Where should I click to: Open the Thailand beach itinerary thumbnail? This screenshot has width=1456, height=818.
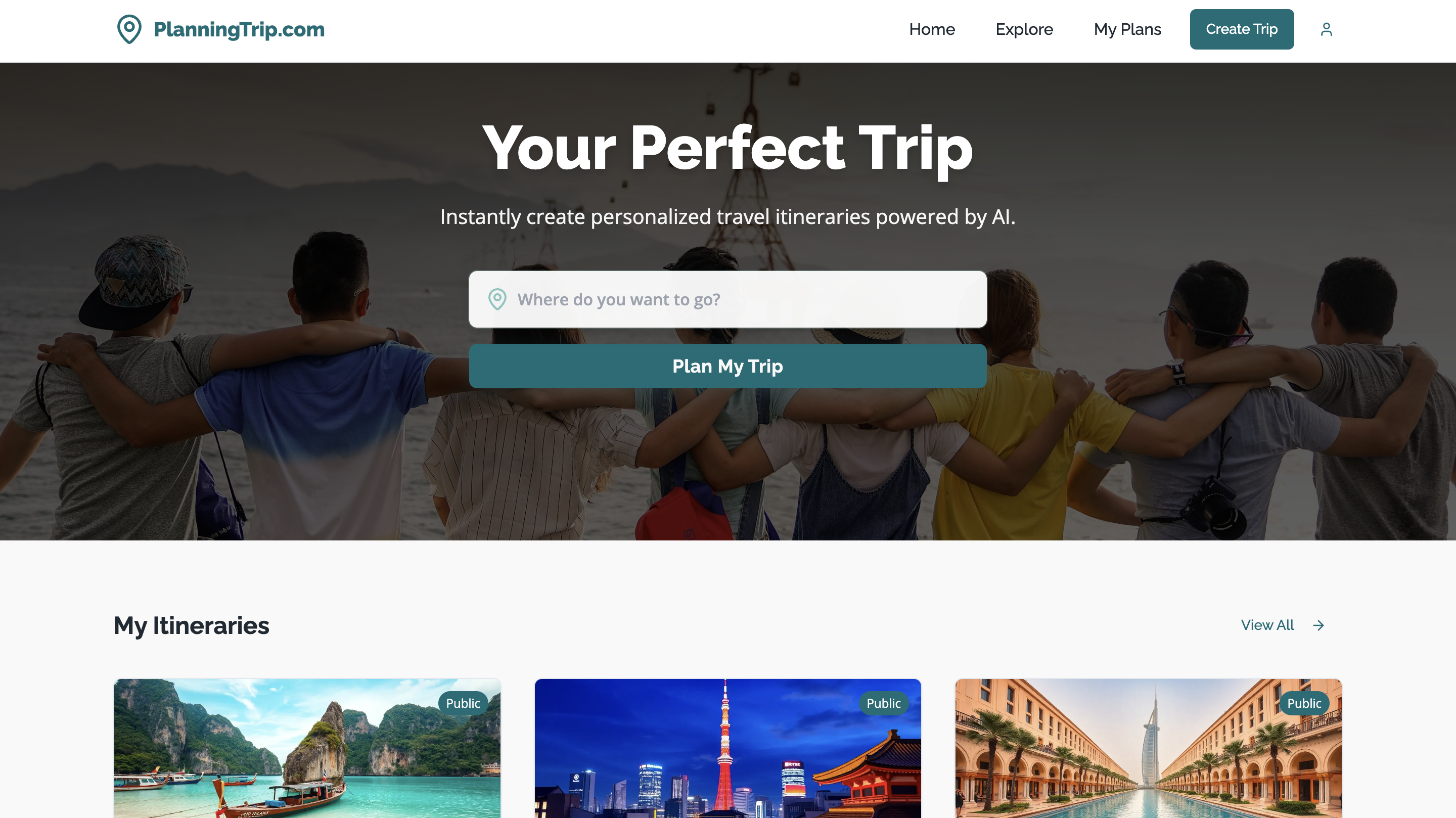(307, 748)
